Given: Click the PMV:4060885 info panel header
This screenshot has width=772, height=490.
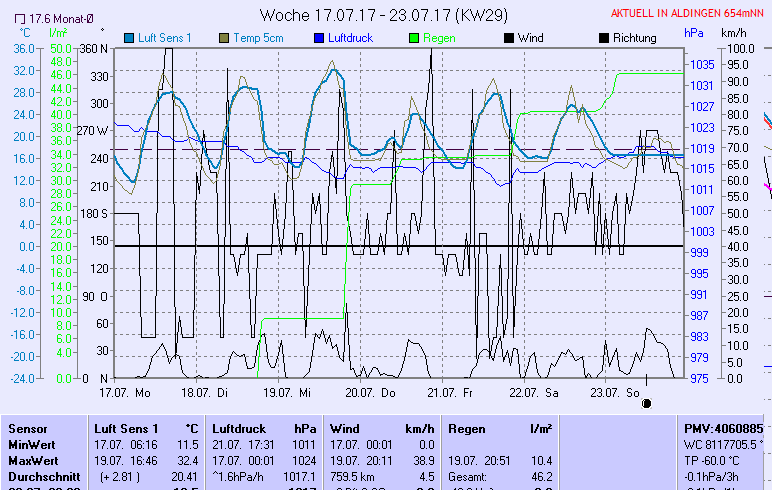Looking at the screenshot, I should click(722, 428).
